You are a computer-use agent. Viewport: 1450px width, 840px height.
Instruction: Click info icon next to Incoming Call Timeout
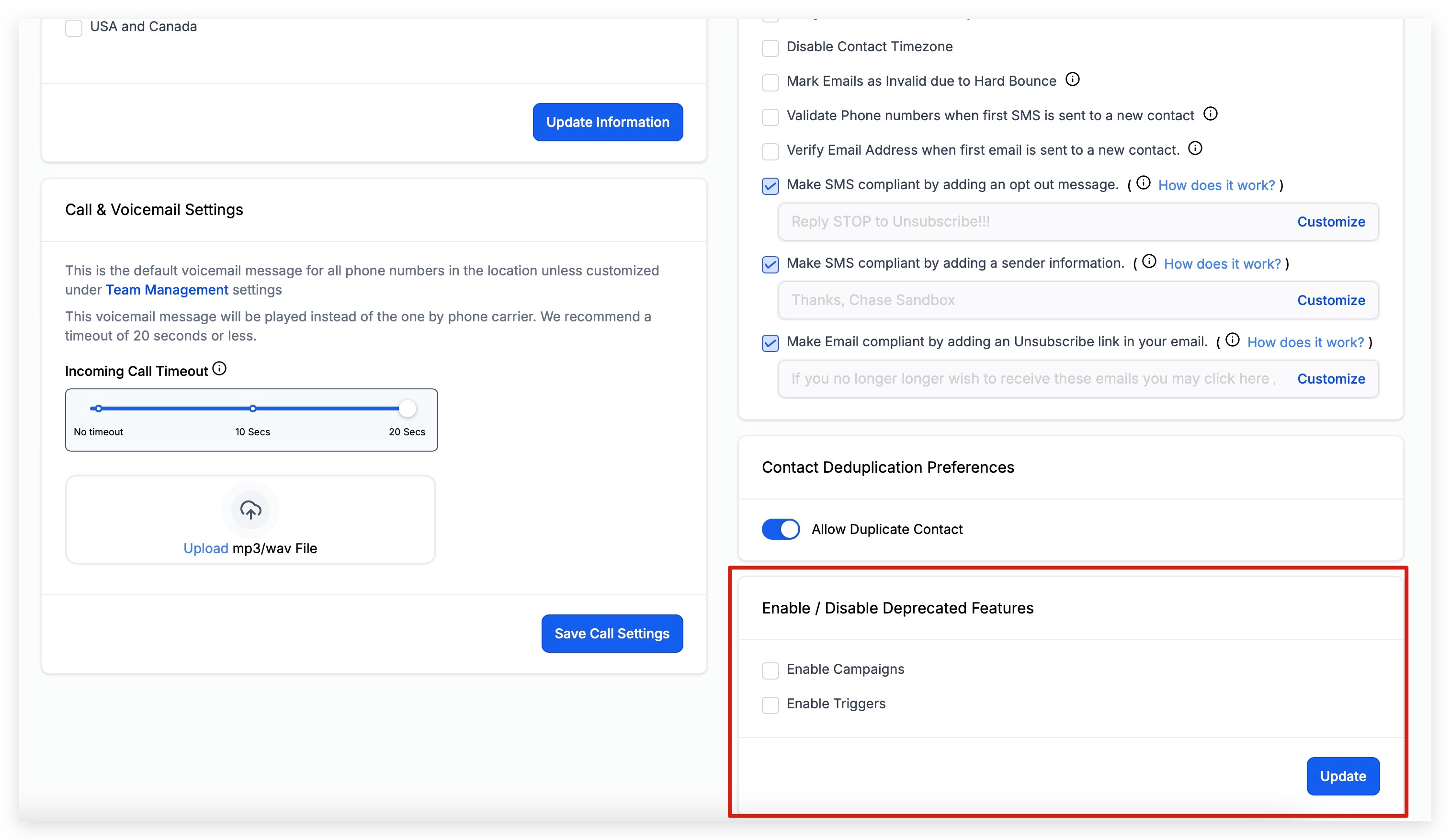point(219,369)
